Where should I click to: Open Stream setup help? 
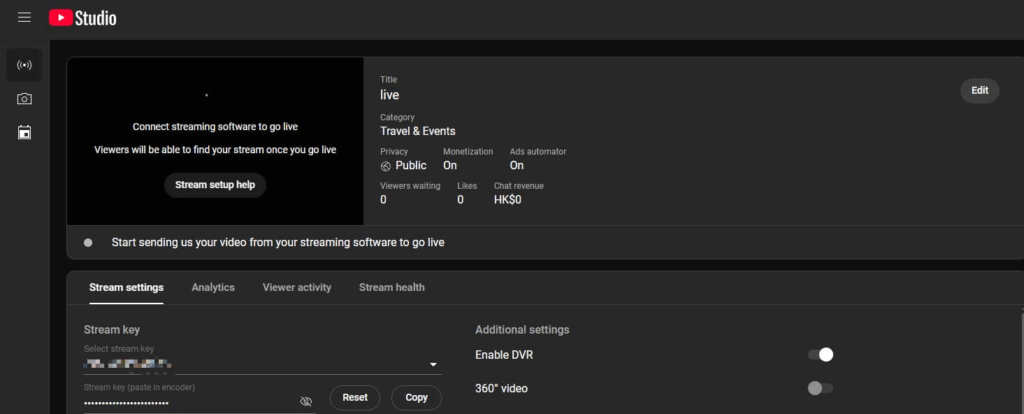[215, 185]
